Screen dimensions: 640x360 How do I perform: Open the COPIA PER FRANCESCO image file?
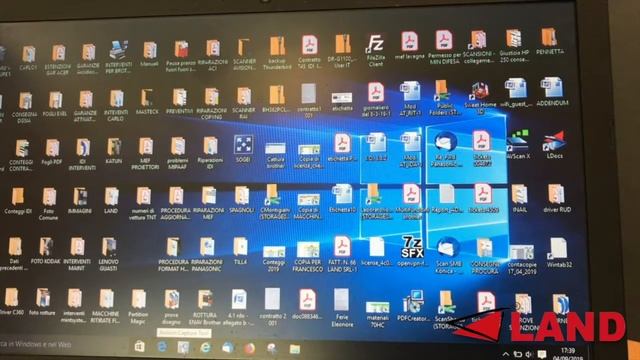[x=308, y=250]
